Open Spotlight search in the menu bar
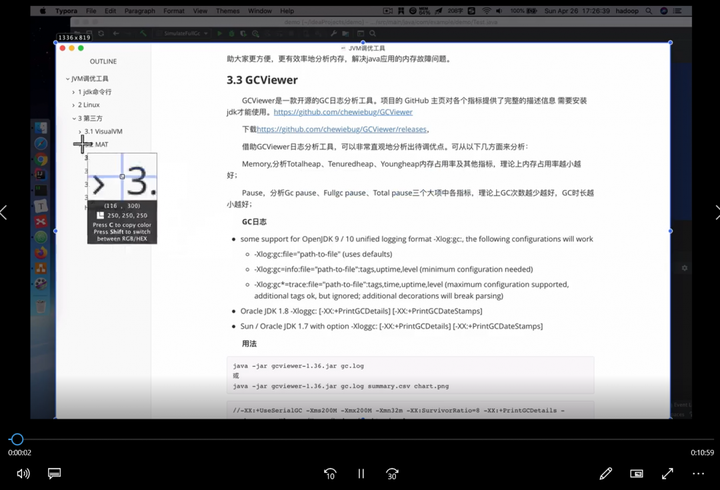The width and height of the screenshot is (720, 490). click(x=648, y=11)
